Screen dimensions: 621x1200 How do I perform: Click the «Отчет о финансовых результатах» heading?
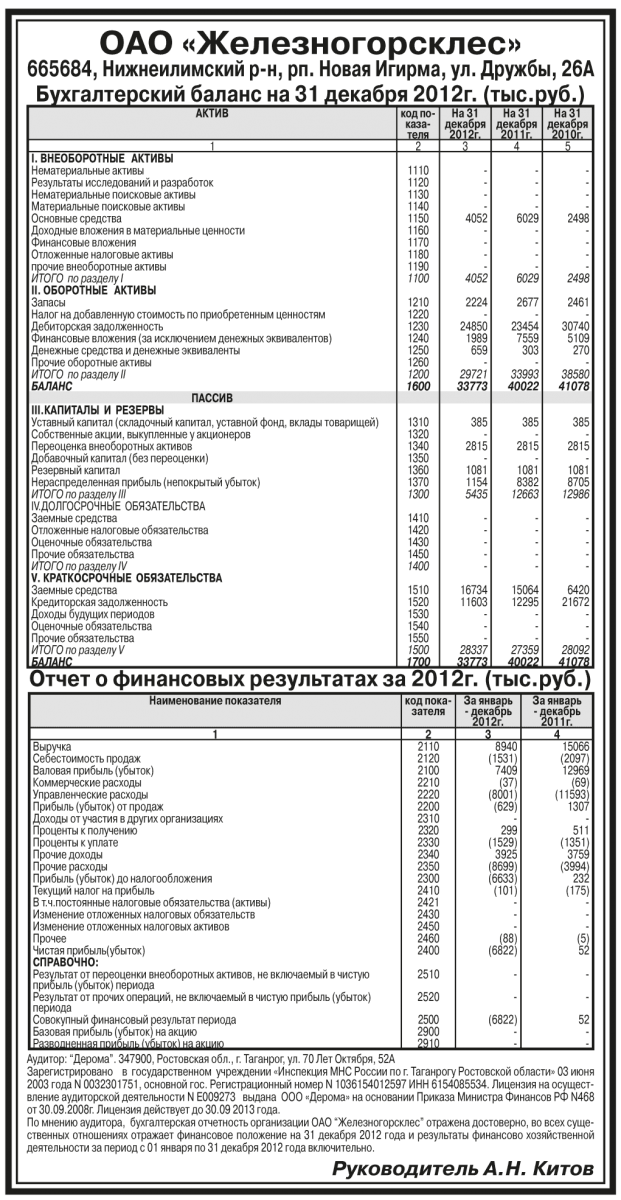[x=310, y=678]
